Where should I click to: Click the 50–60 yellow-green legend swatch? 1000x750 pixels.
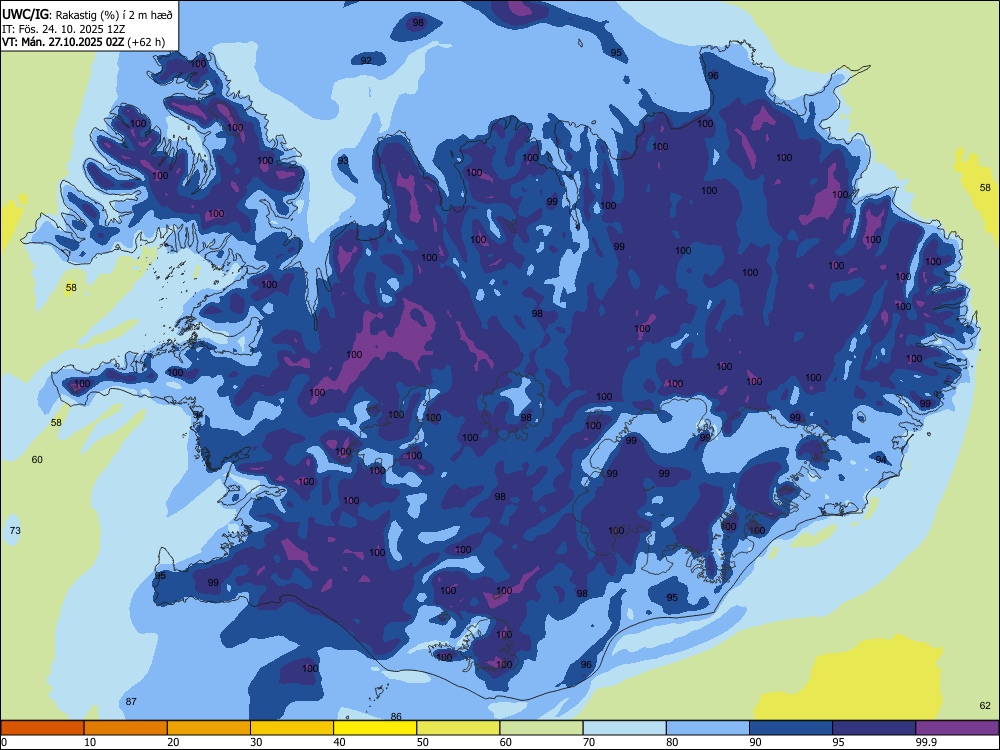click(458, 728)
